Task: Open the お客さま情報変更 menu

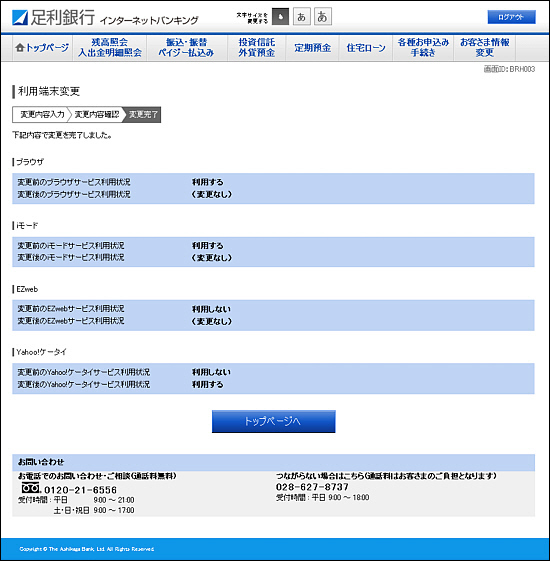Action: 485,48
